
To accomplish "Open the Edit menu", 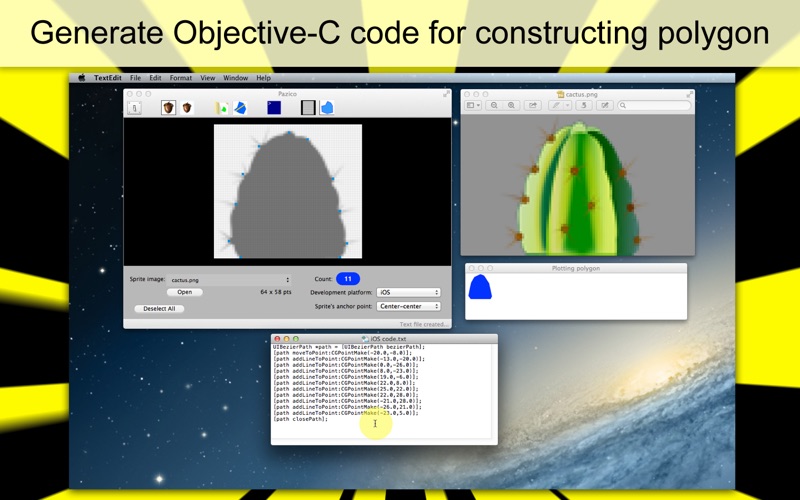I will tap(155, 78).
